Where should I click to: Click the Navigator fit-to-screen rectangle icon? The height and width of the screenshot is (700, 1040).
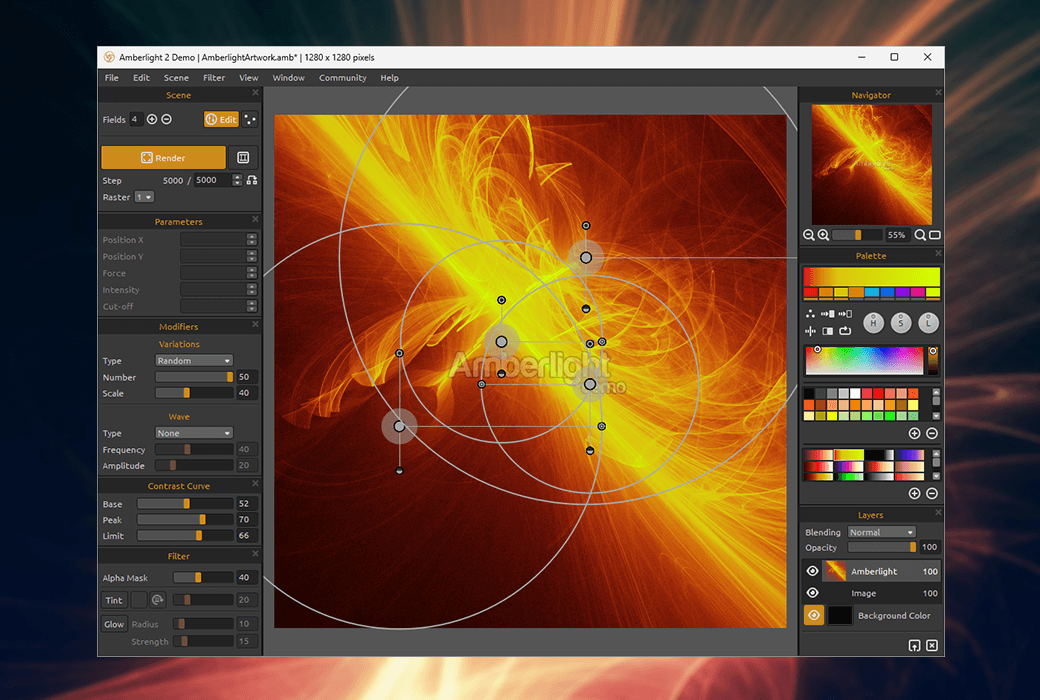click(x=935, y=235)
